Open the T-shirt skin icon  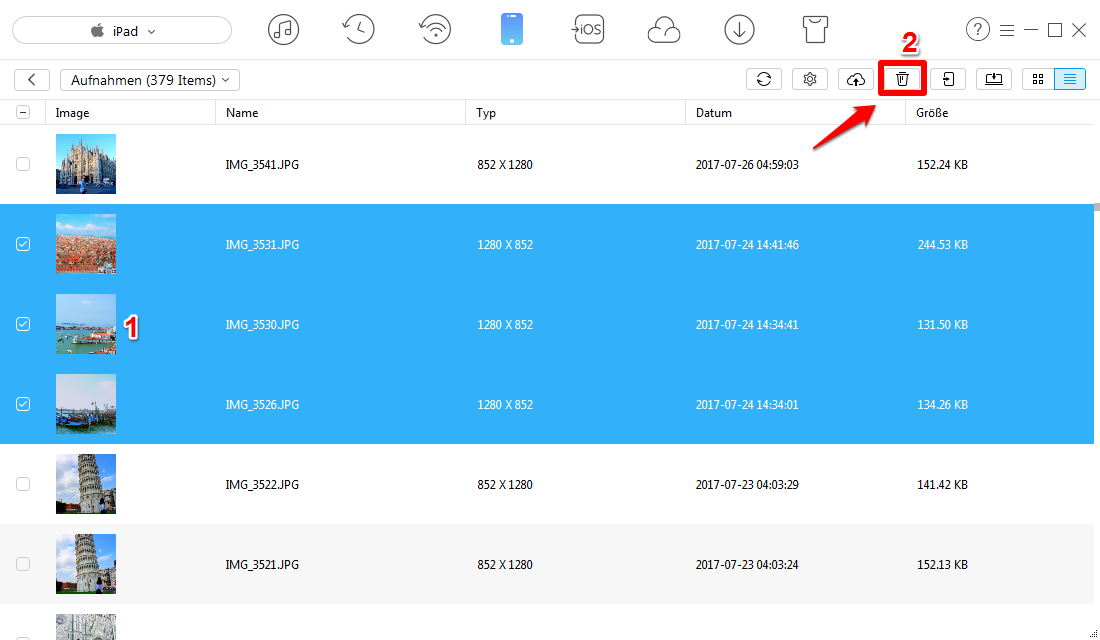(815, 30)
